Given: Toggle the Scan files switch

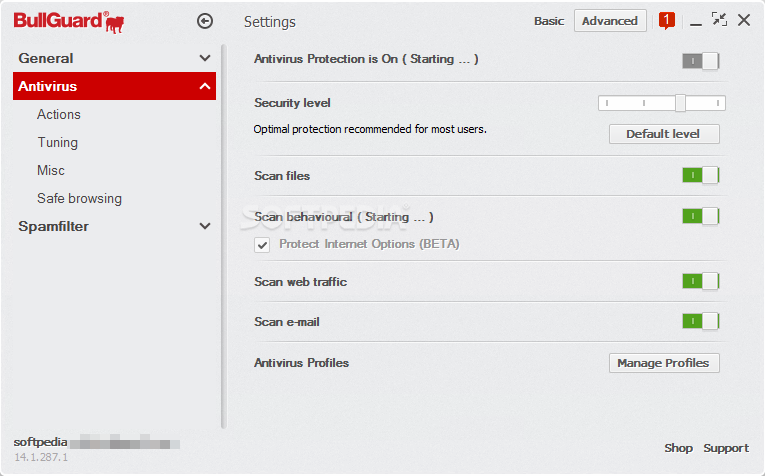Looking at the screenshot, I should pyautogui.click(x=701, y=175).
